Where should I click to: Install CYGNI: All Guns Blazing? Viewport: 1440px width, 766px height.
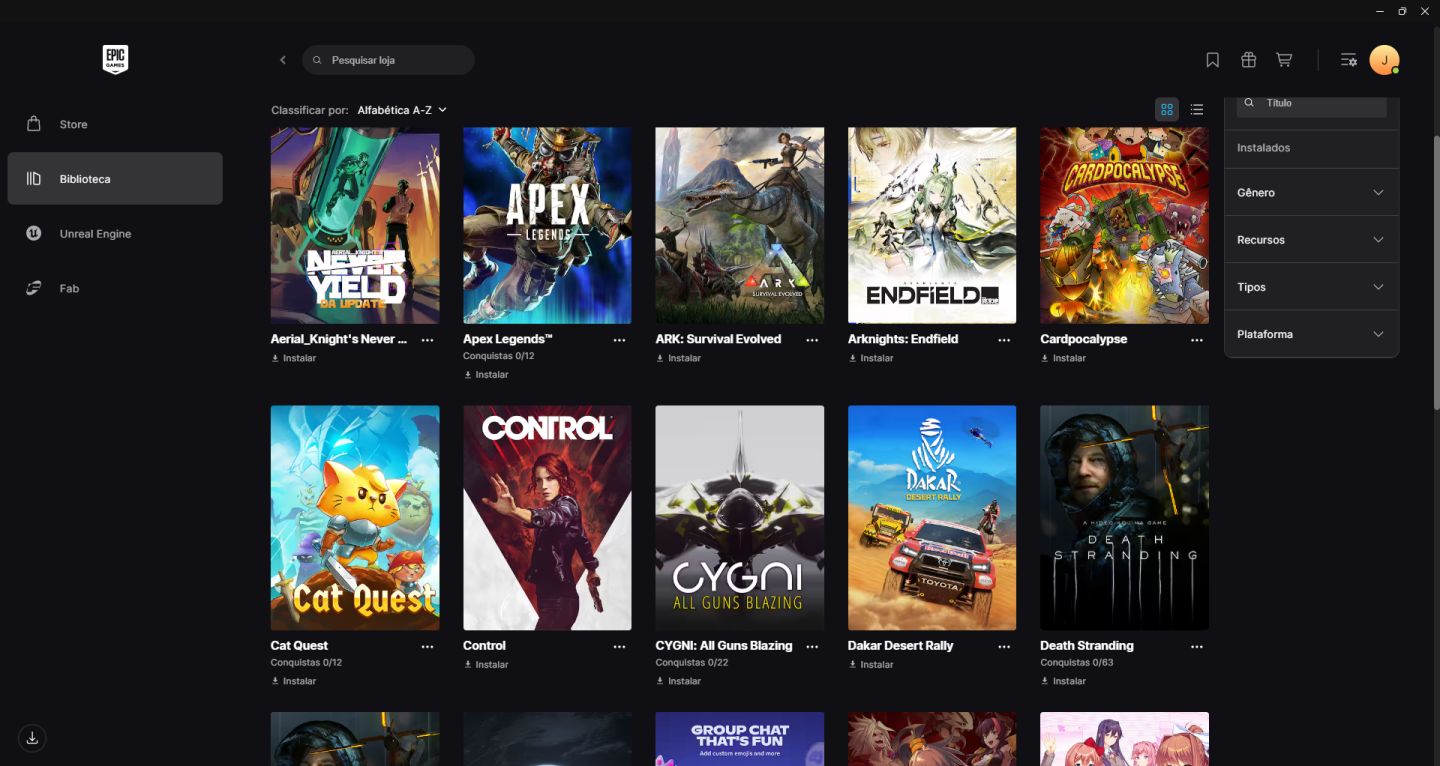[678, 681]
